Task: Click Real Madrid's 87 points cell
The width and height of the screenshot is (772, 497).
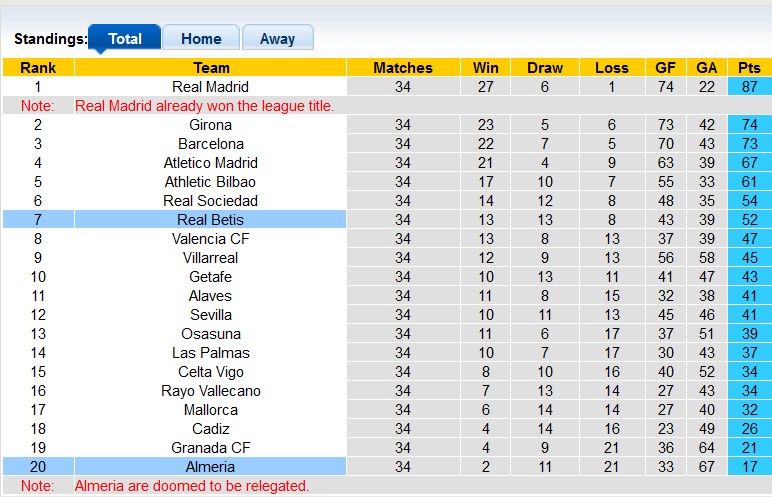Action: [749, 87]
